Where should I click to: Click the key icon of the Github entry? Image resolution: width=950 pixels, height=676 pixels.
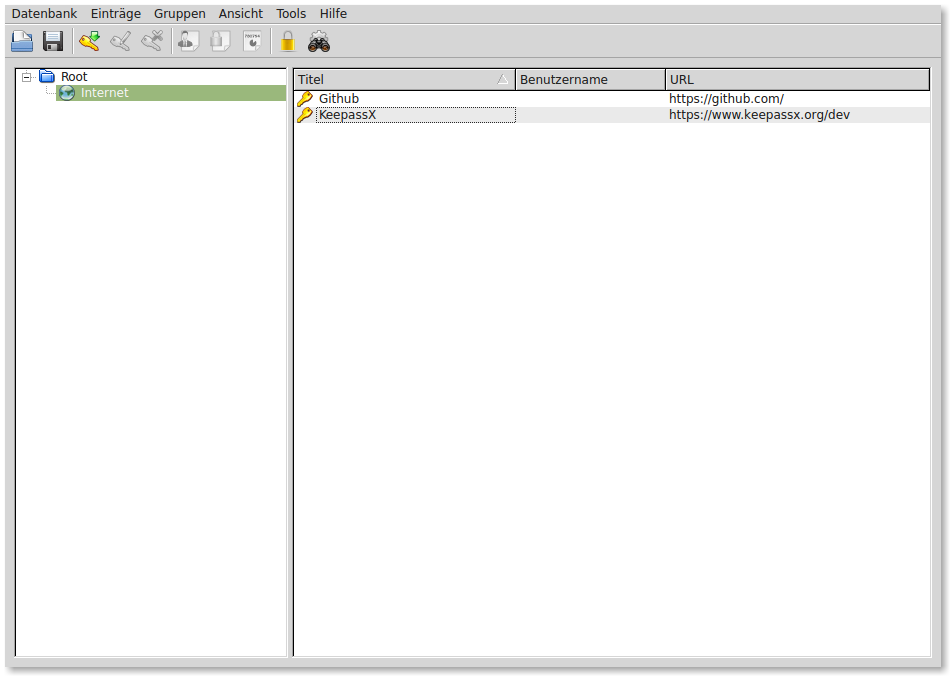point(305,99)
